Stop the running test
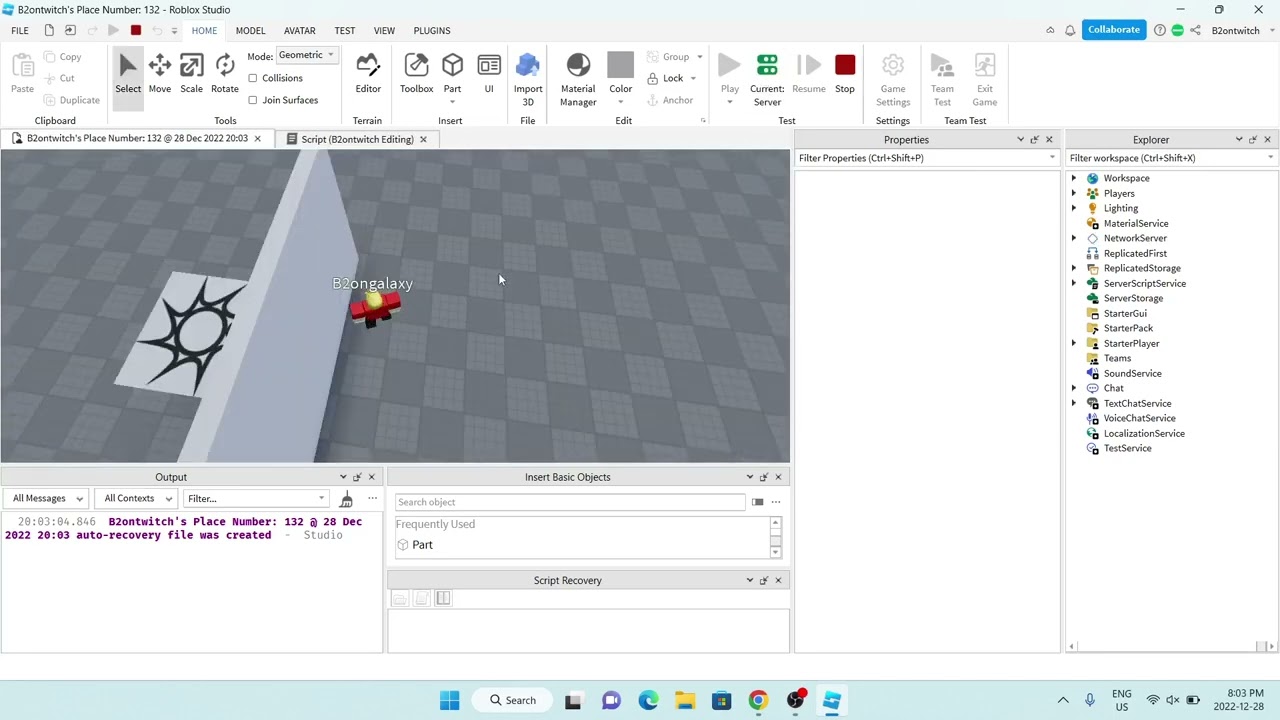Viewport: 1280px width, 720px height. tap(845, 75)
